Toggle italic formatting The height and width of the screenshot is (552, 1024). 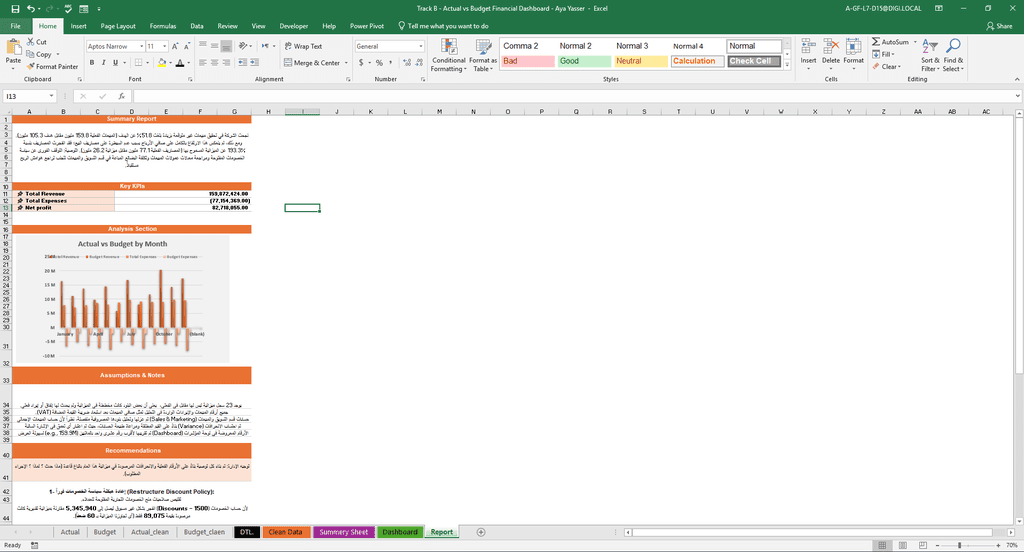104,63
